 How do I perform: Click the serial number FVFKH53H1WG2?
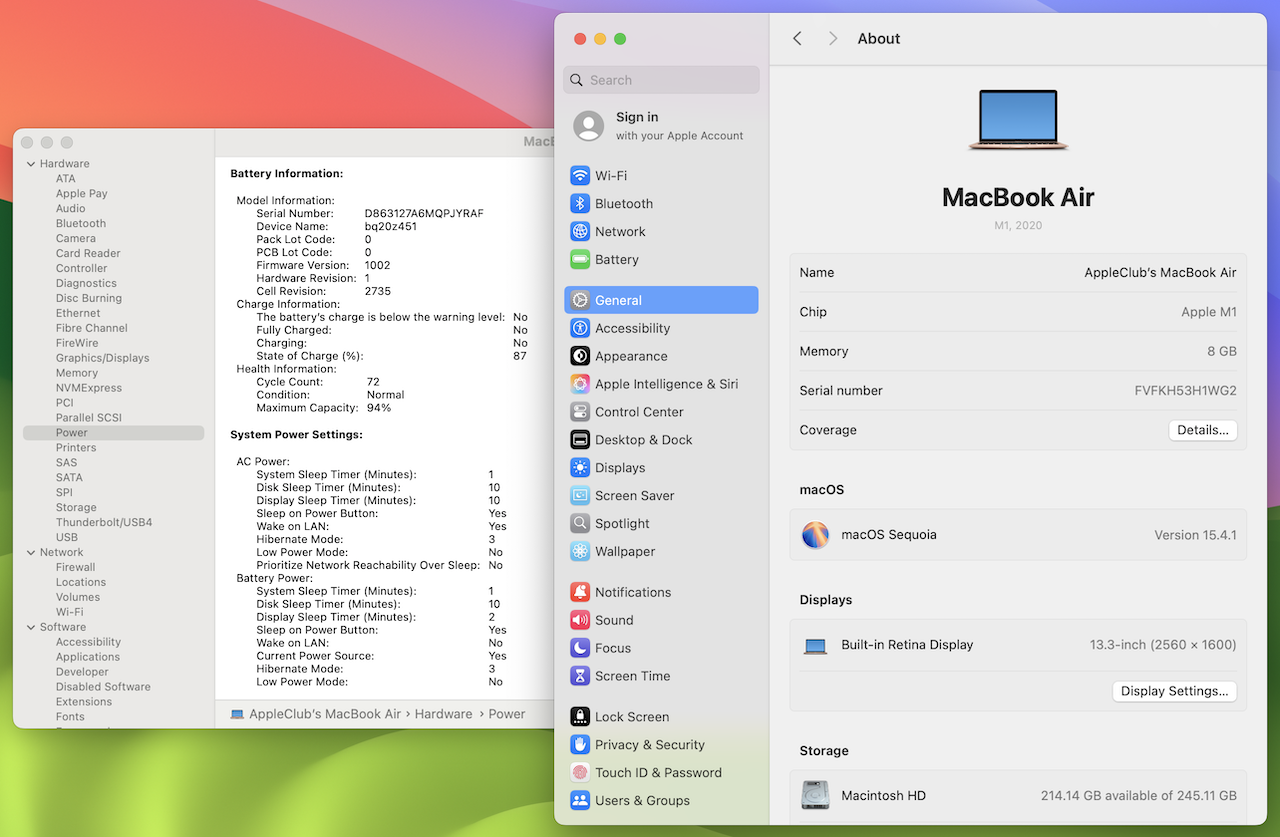[1185, 391]
